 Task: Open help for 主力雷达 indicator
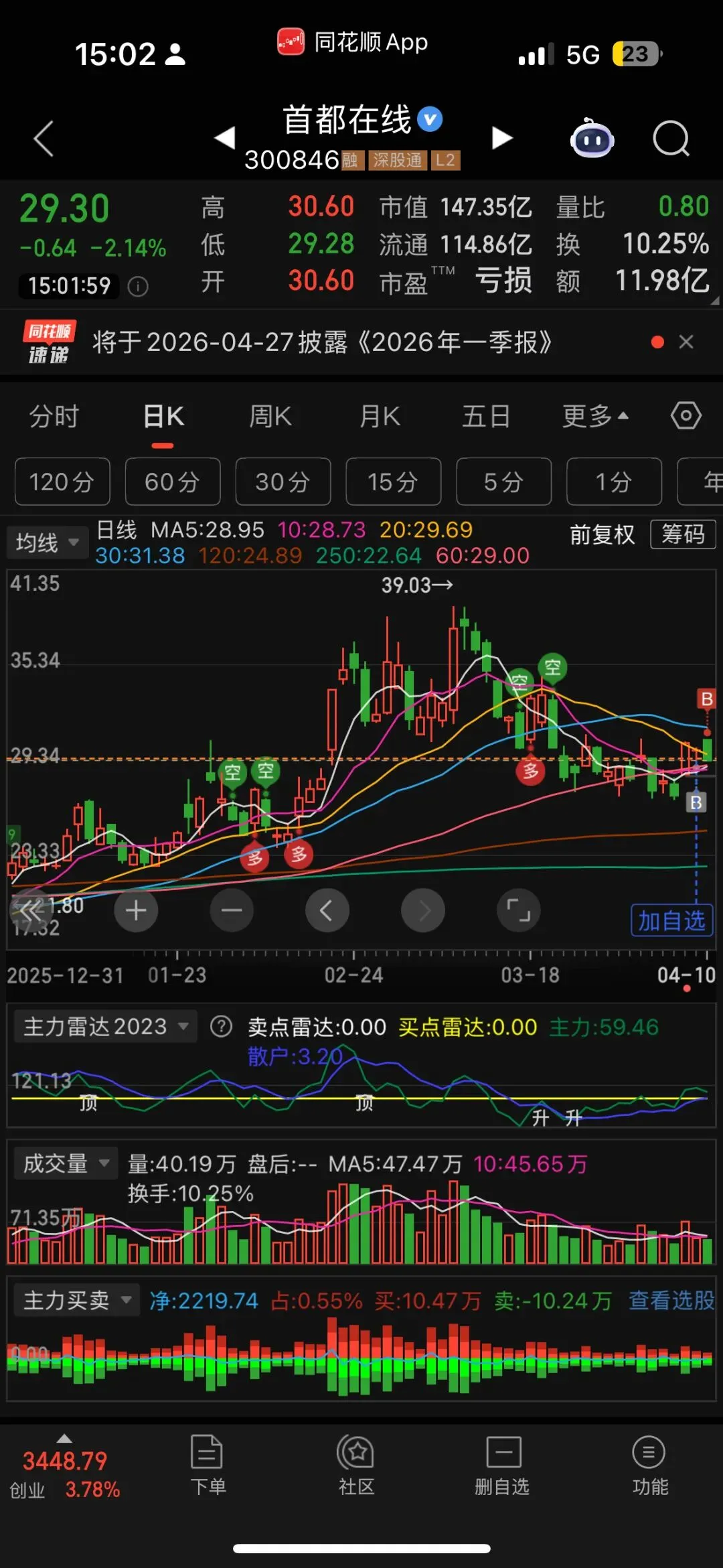[x=221, y=1027]
